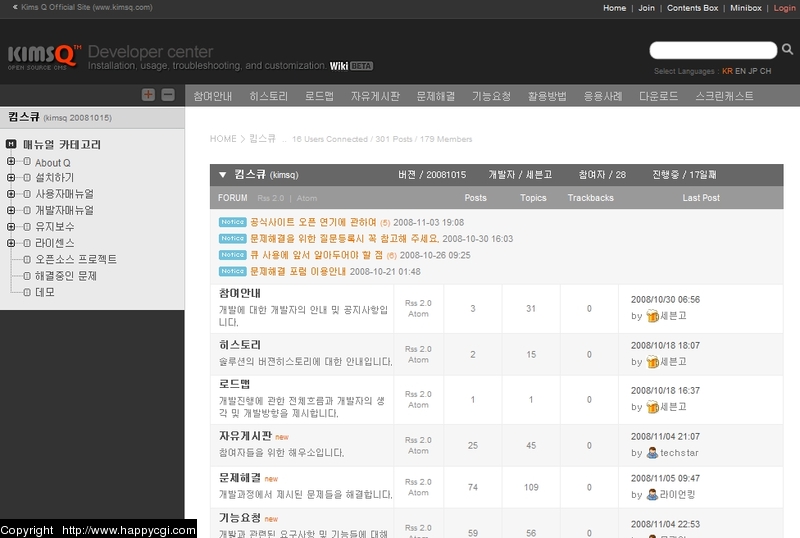The width and height of the screenshot is (800, 538).
Task: Switch language to KR
Action: (727, 71)
